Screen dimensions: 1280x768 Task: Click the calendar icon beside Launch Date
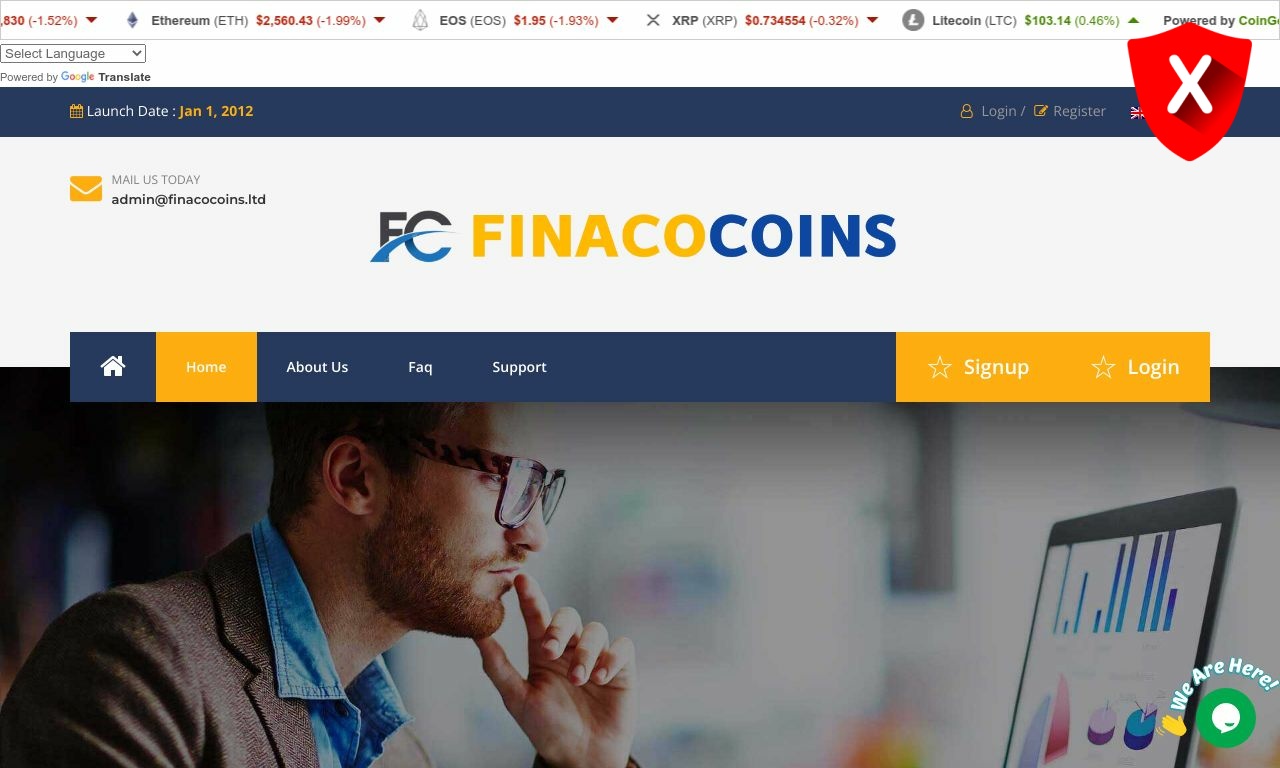point(76,111)
